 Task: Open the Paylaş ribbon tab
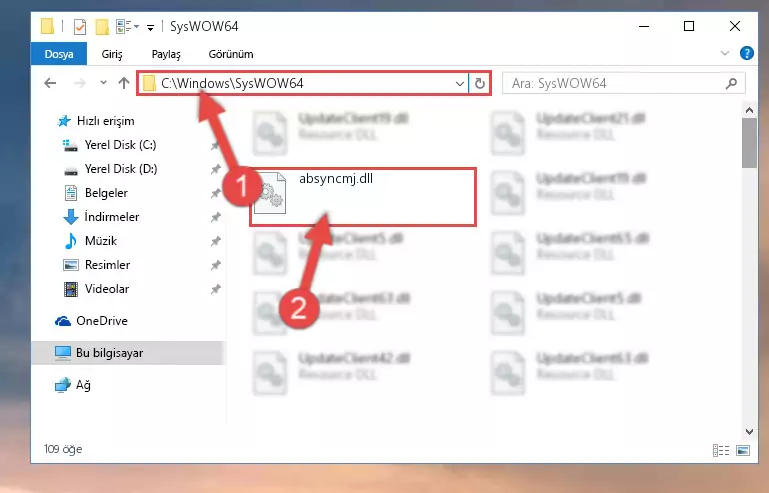pyautogui.click(x=166, y=54)
